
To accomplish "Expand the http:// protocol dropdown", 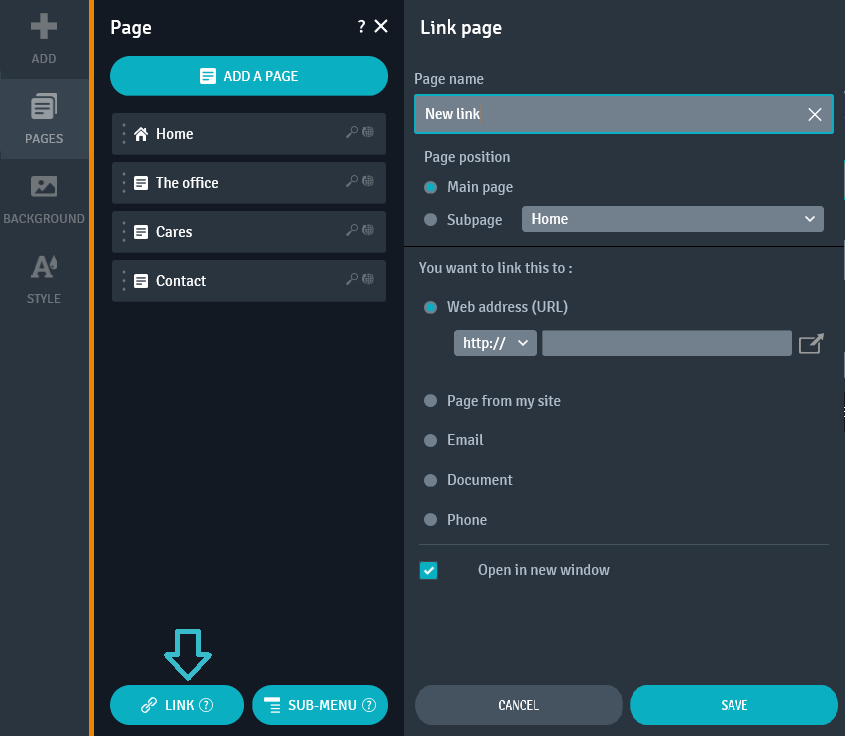I will pyautogui.click(x=495, y=343).
